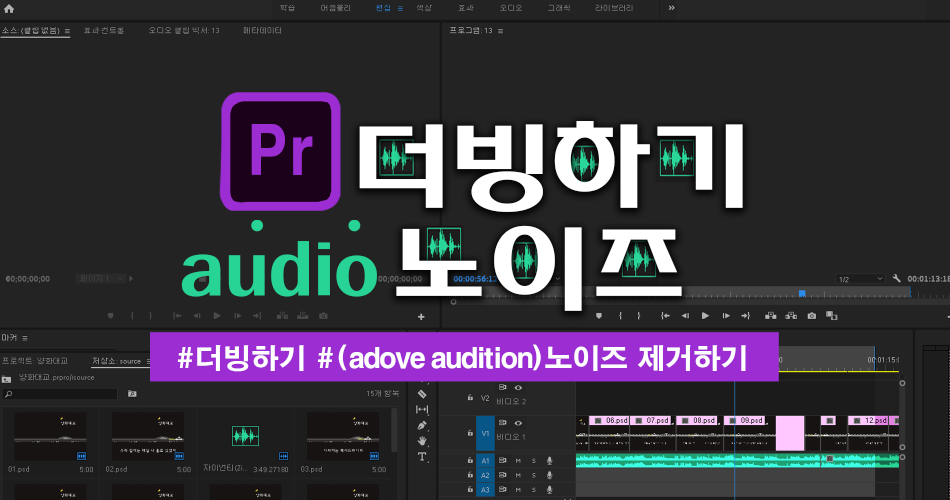Image resolution: width=950 pixels, height=500 pixels.
Task: Mute audio track A1
Action: (x=518, y=461)
